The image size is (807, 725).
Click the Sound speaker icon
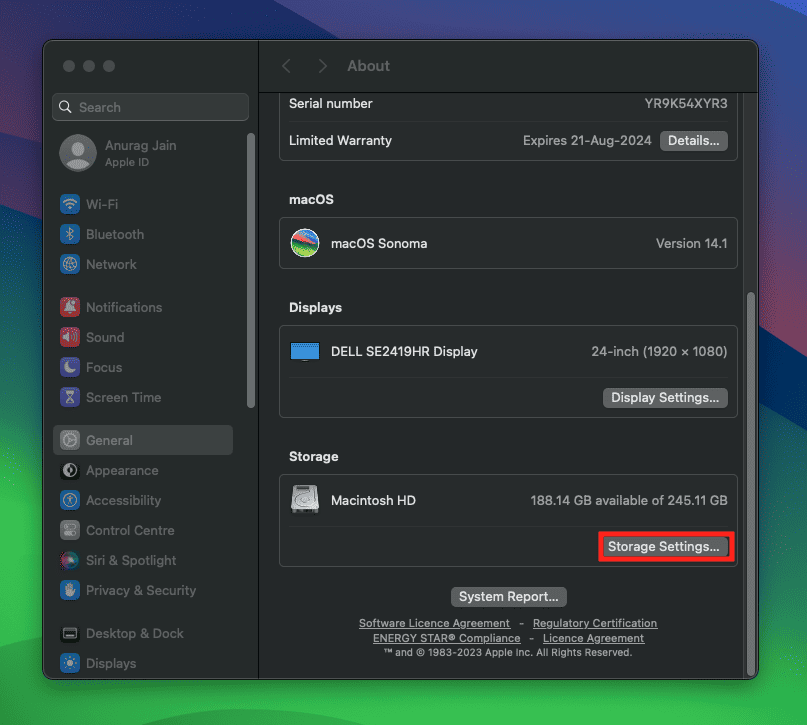coord(70,337)
